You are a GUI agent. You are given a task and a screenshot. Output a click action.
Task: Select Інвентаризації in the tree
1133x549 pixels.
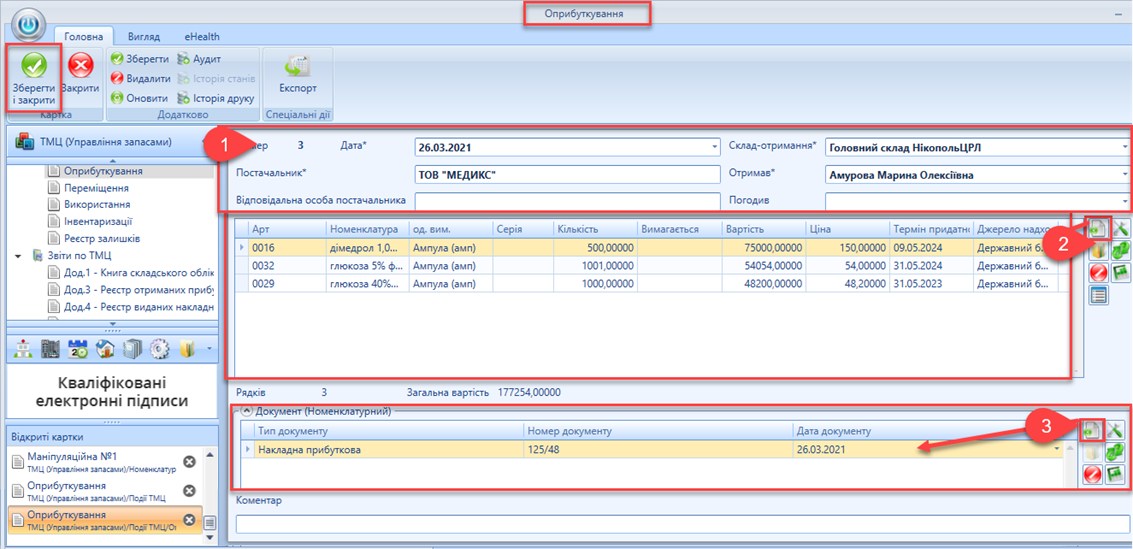tap(98, 221)
